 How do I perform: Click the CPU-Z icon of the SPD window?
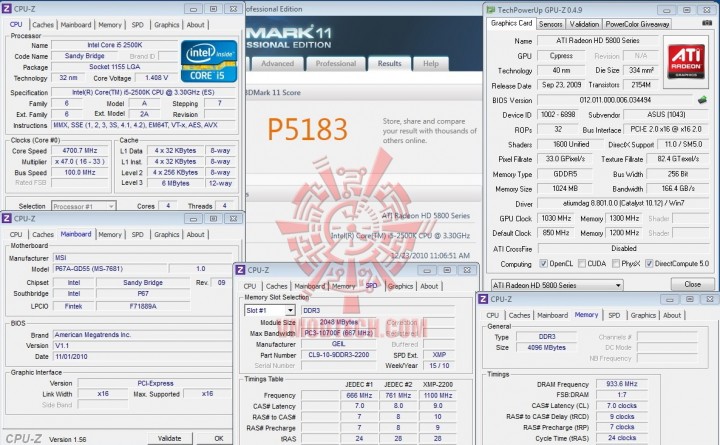(240, 270)
